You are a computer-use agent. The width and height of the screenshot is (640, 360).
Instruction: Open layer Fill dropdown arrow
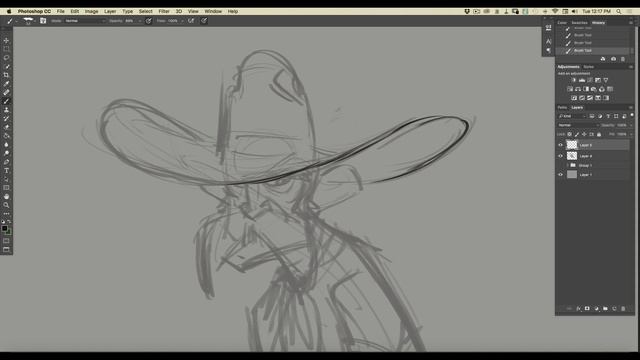tap(631, 134)
